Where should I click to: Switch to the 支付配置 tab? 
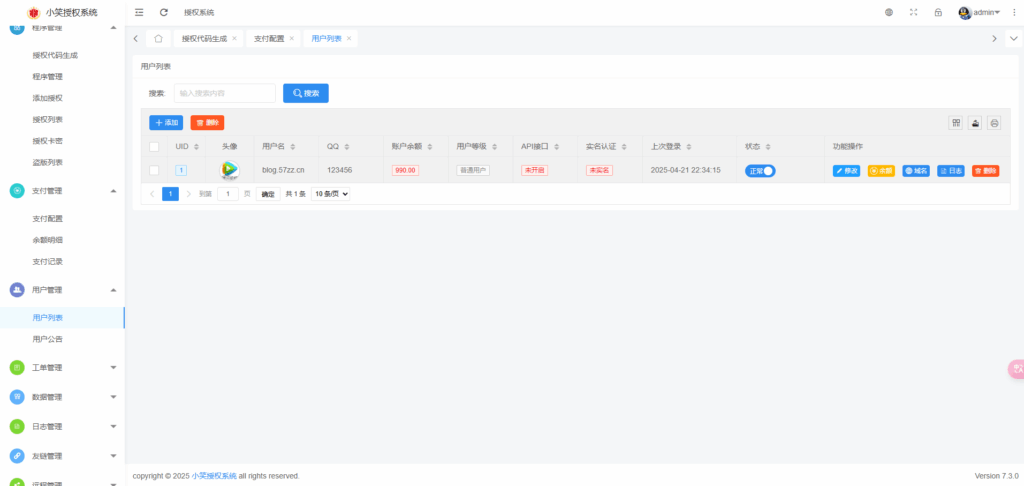[x=269, y=39]
